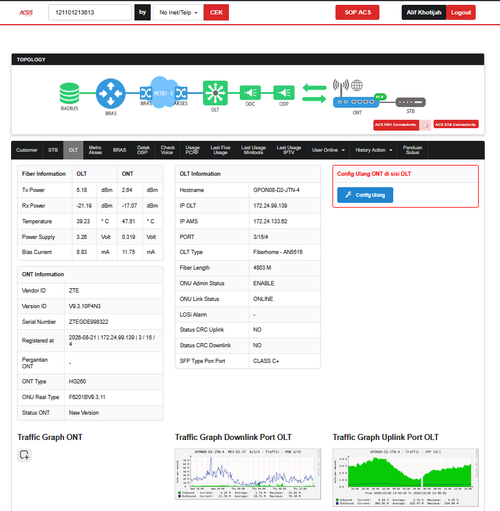
Task: Click the hostname value GPON08-D2-JTN-4
Action: (x=276, y=190)
